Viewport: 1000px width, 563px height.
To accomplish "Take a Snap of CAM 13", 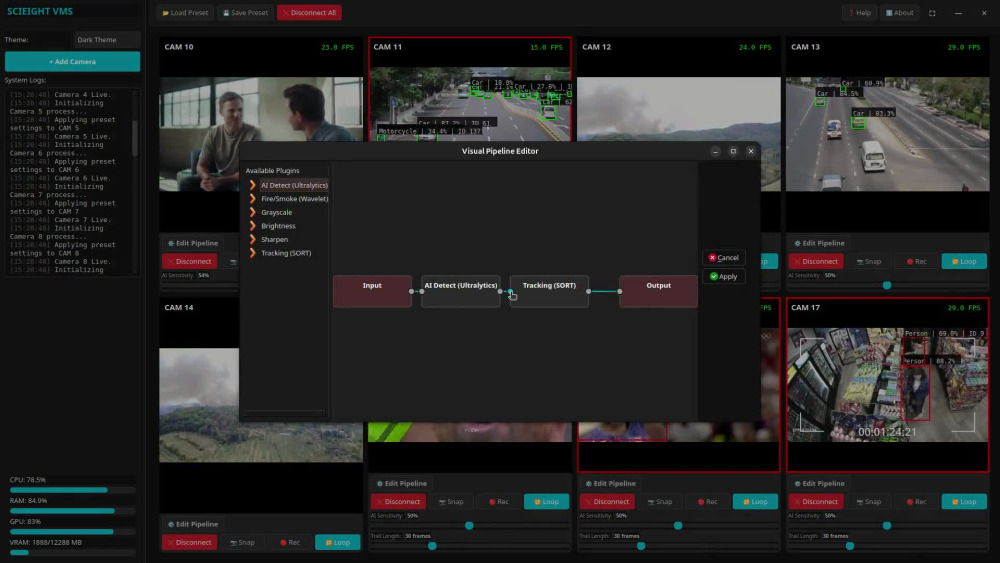I will 869,261.
